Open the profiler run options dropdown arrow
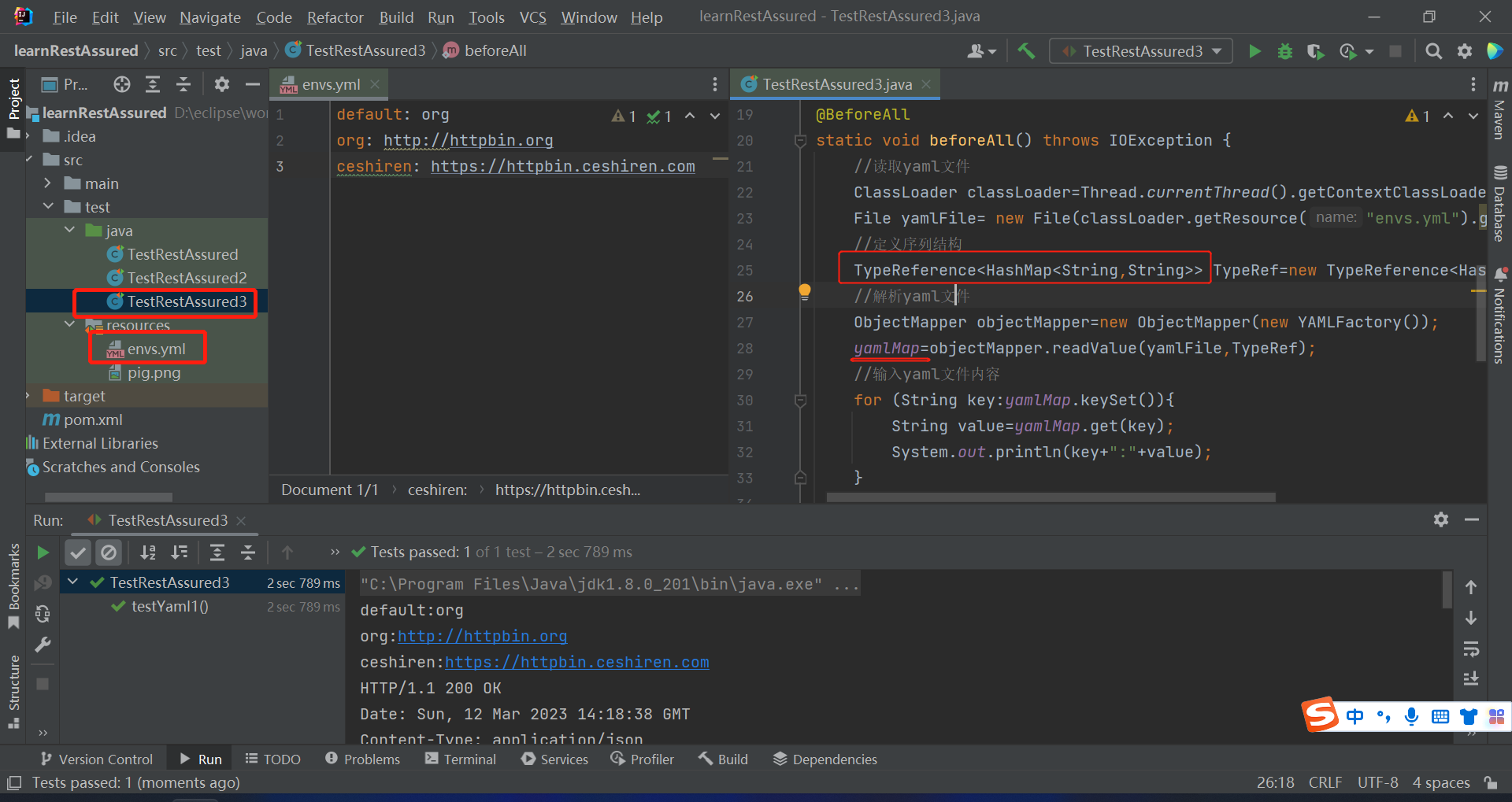1512x802 pixels. [1369, 52]
